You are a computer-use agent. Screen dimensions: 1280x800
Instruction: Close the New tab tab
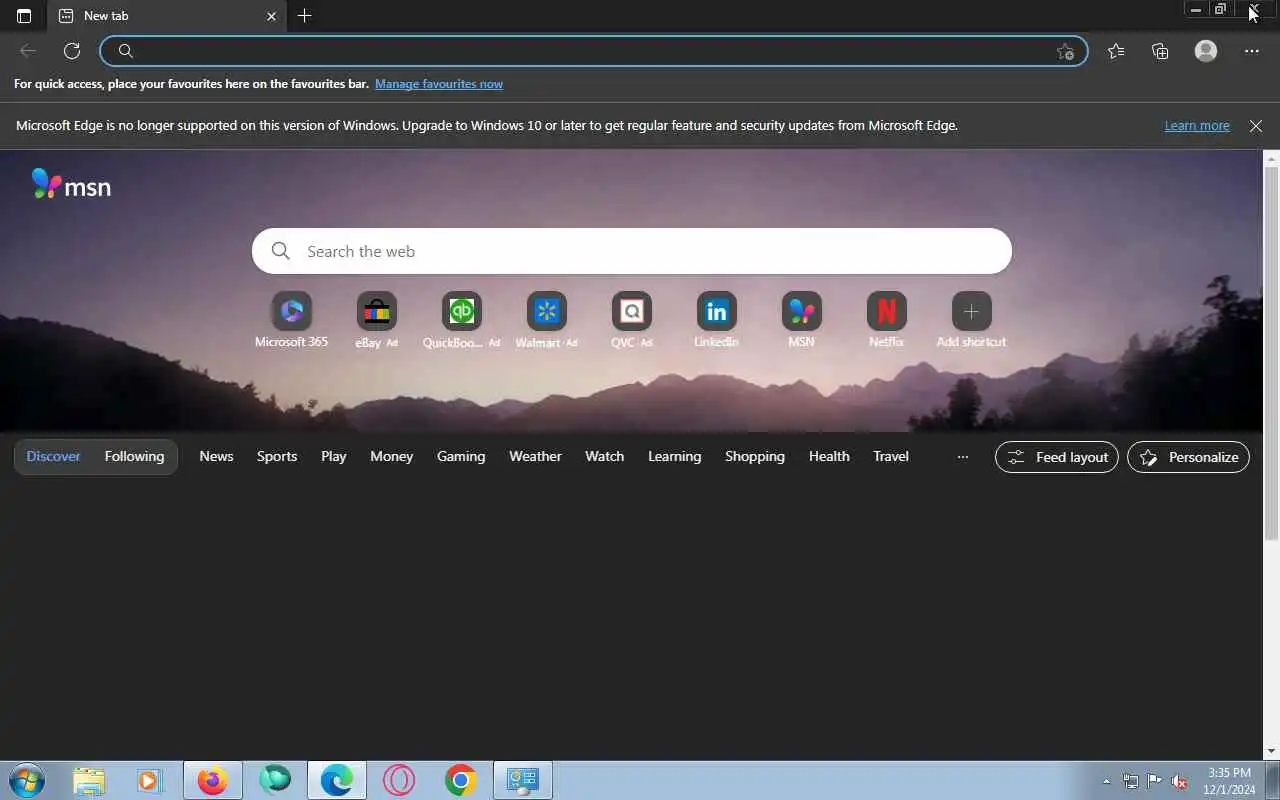pyautogui.click(x=271, y=16)
